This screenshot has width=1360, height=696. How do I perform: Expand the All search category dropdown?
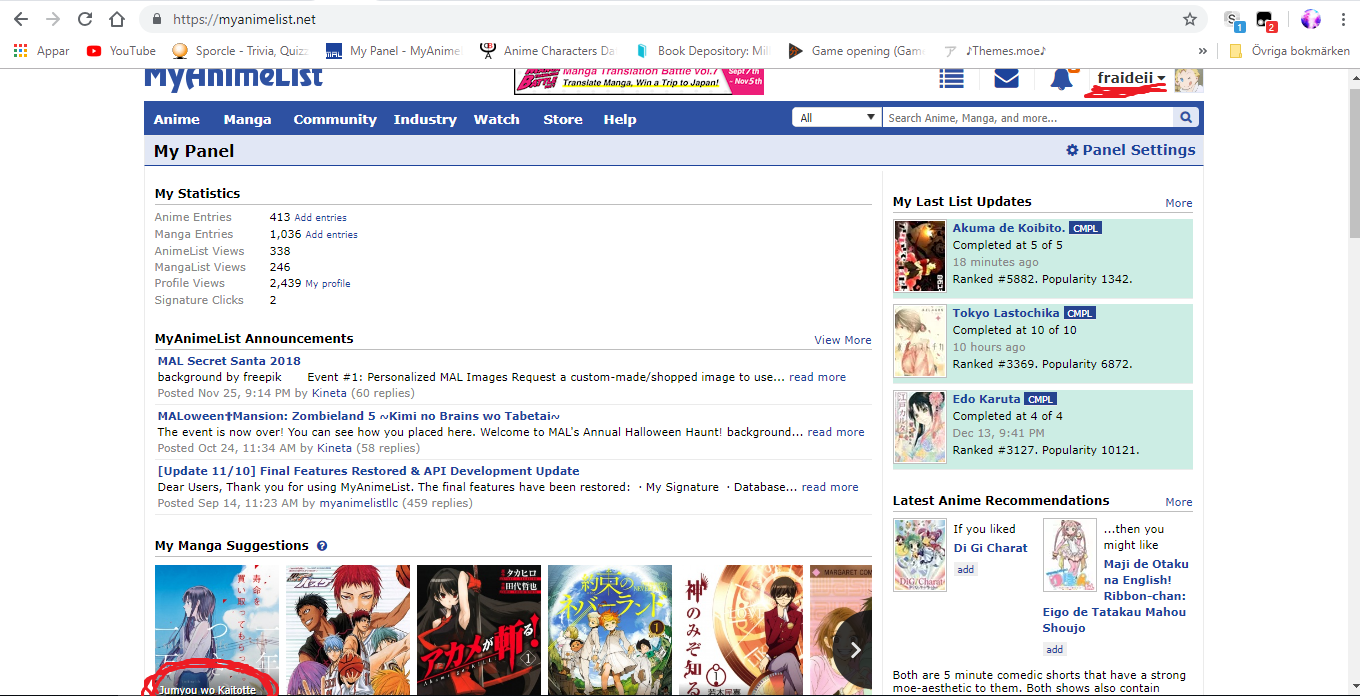(x=836, y=118)
